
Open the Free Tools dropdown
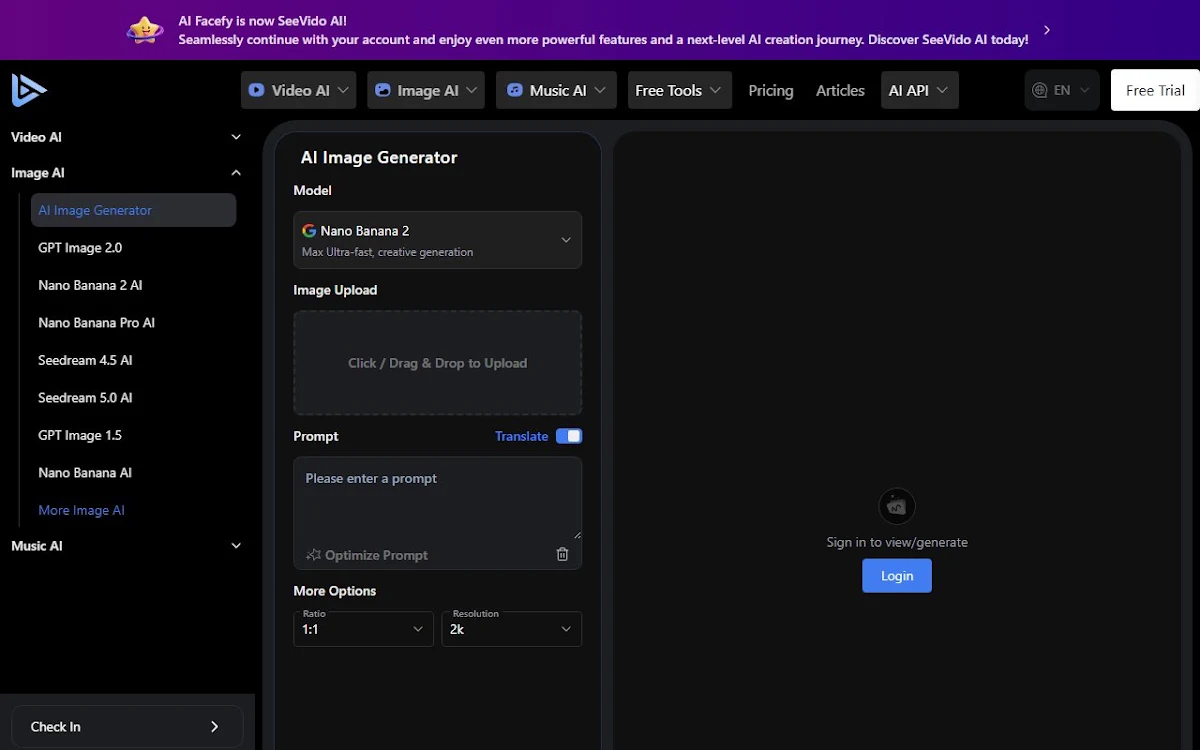[x=678, y=90]
